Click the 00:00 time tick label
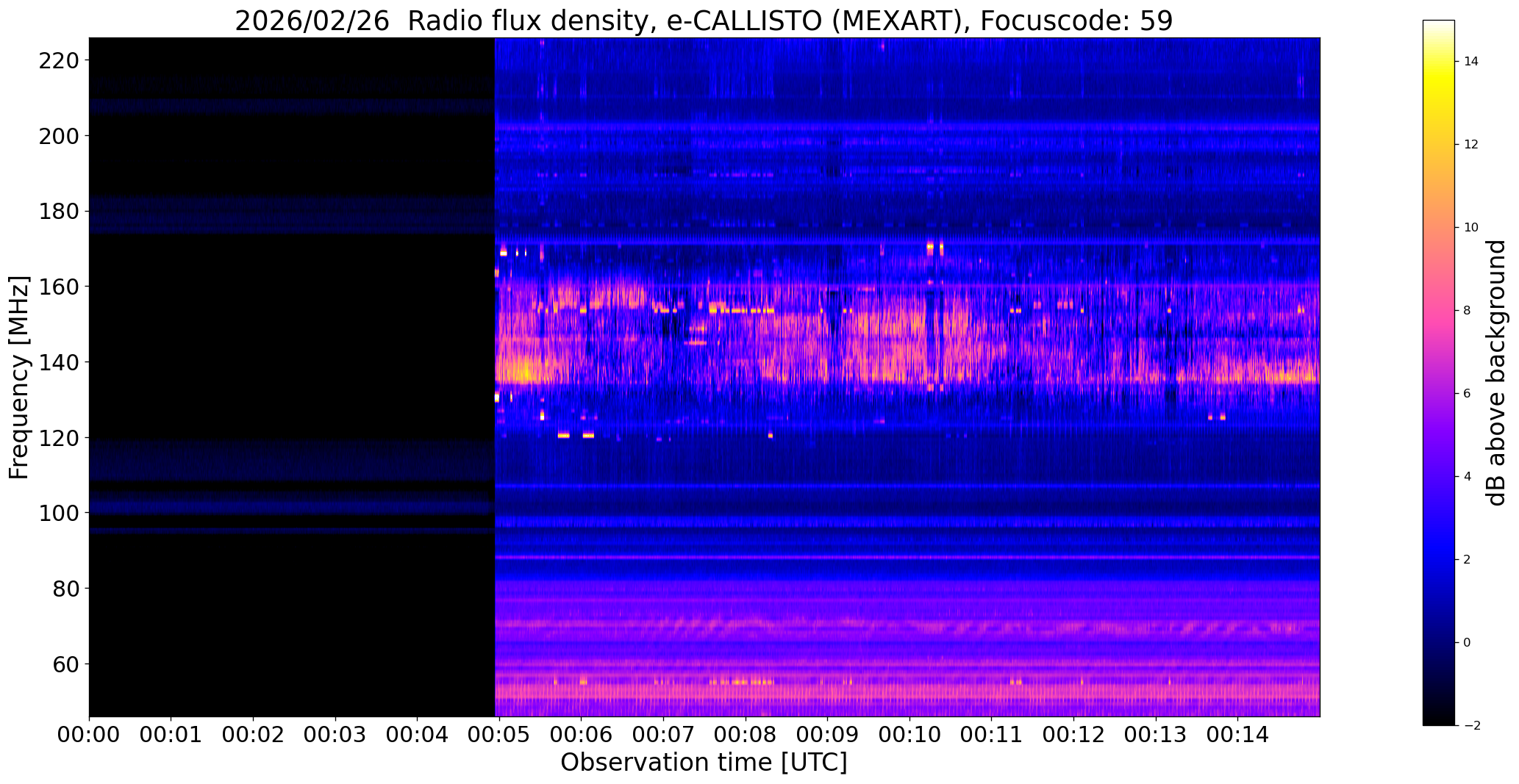Viewport: 1519px width, 784px height. 89,735
